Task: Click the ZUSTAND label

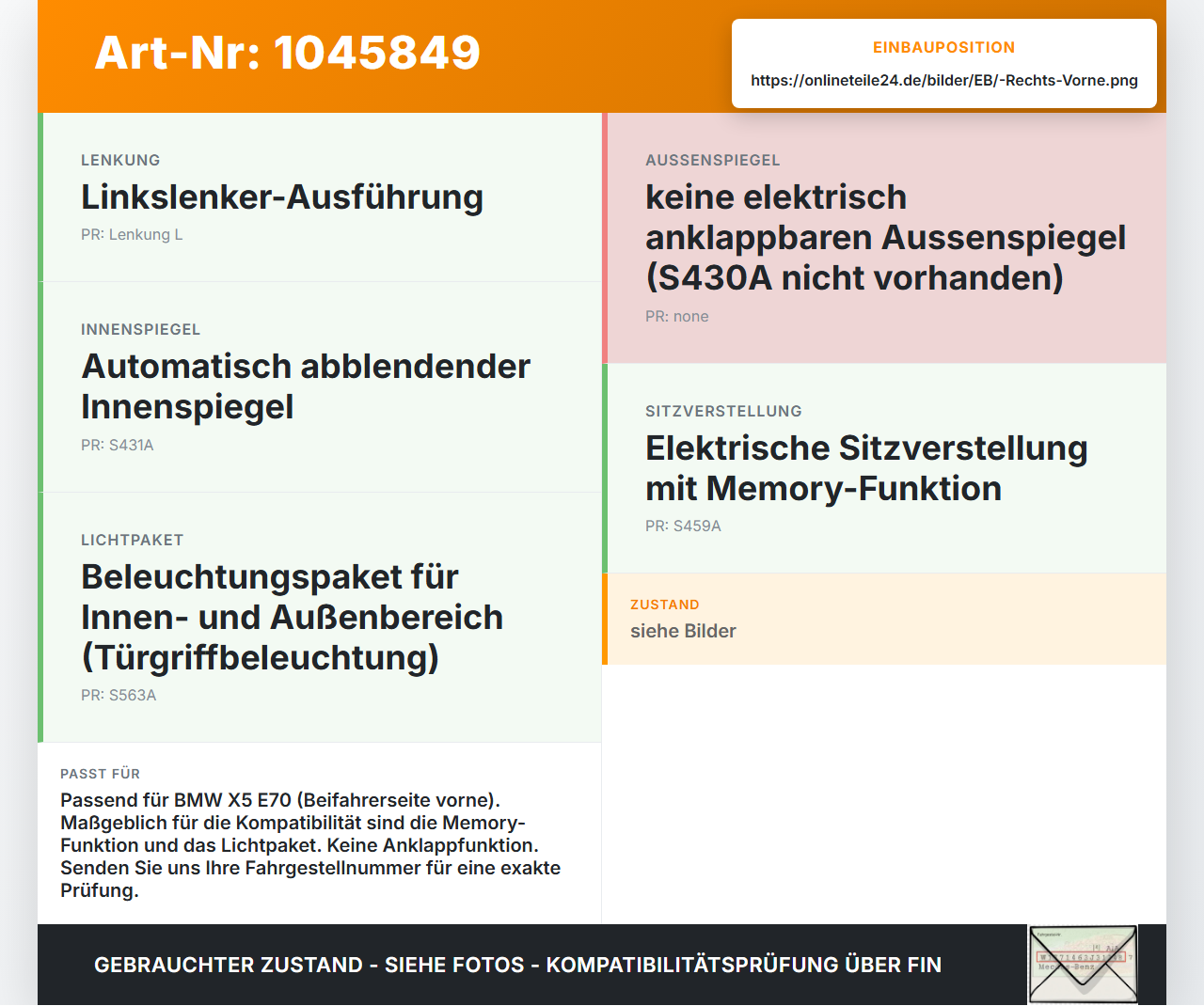Action: (x=665, y=605)
